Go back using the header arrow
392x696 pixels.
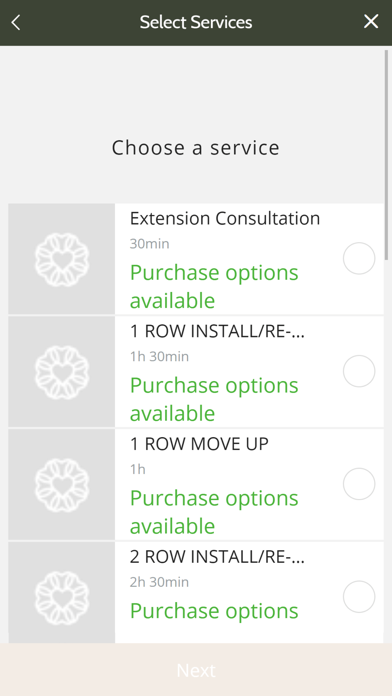[16, 22]
